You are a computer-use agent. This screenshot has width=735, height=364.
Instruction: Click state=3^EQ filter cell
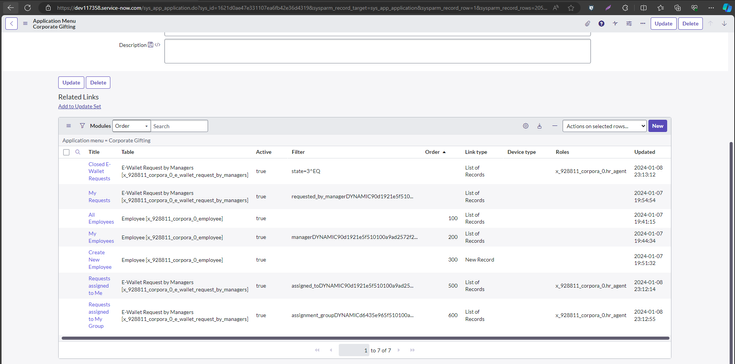point(306,171)
